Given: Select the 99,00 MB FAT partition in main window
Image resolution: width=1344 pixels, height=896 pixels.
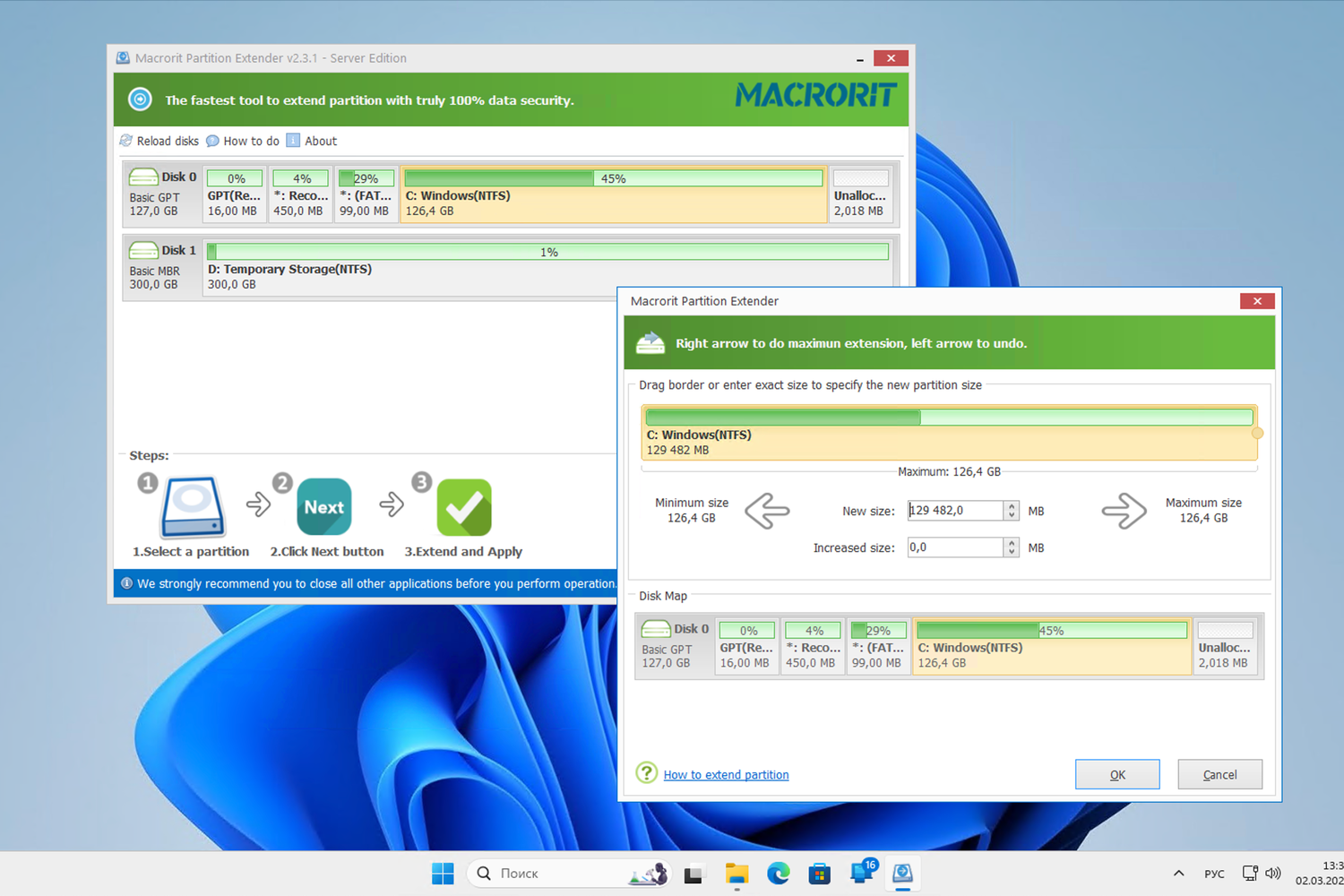Looking at the screenshot, I should click(x=366, y=194).
